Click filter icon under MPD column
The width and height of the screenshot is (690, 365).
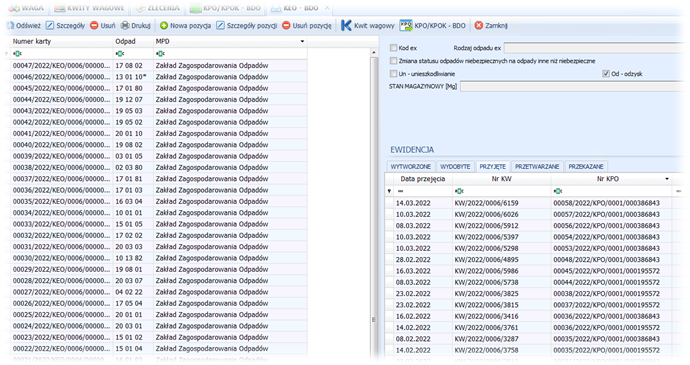[160, 54]
